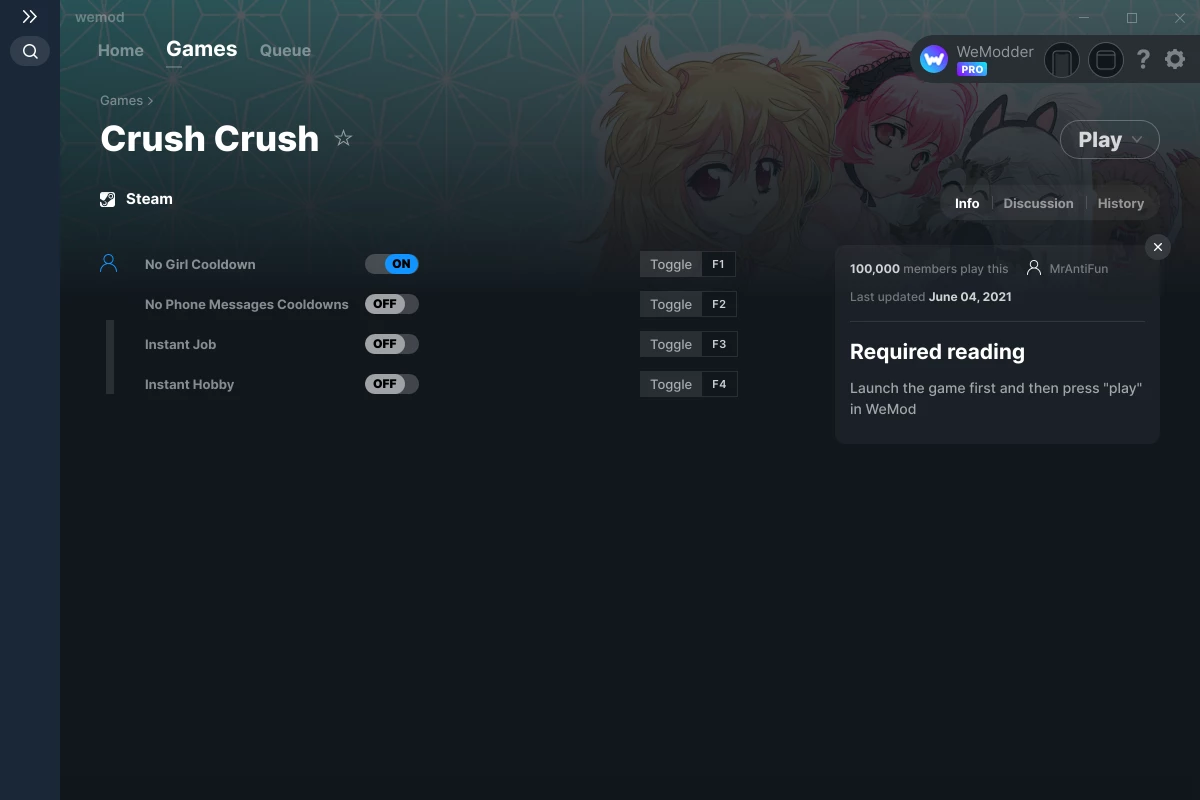
Task: Enable Instant Job toggle
Action: (x=391, y=344)
